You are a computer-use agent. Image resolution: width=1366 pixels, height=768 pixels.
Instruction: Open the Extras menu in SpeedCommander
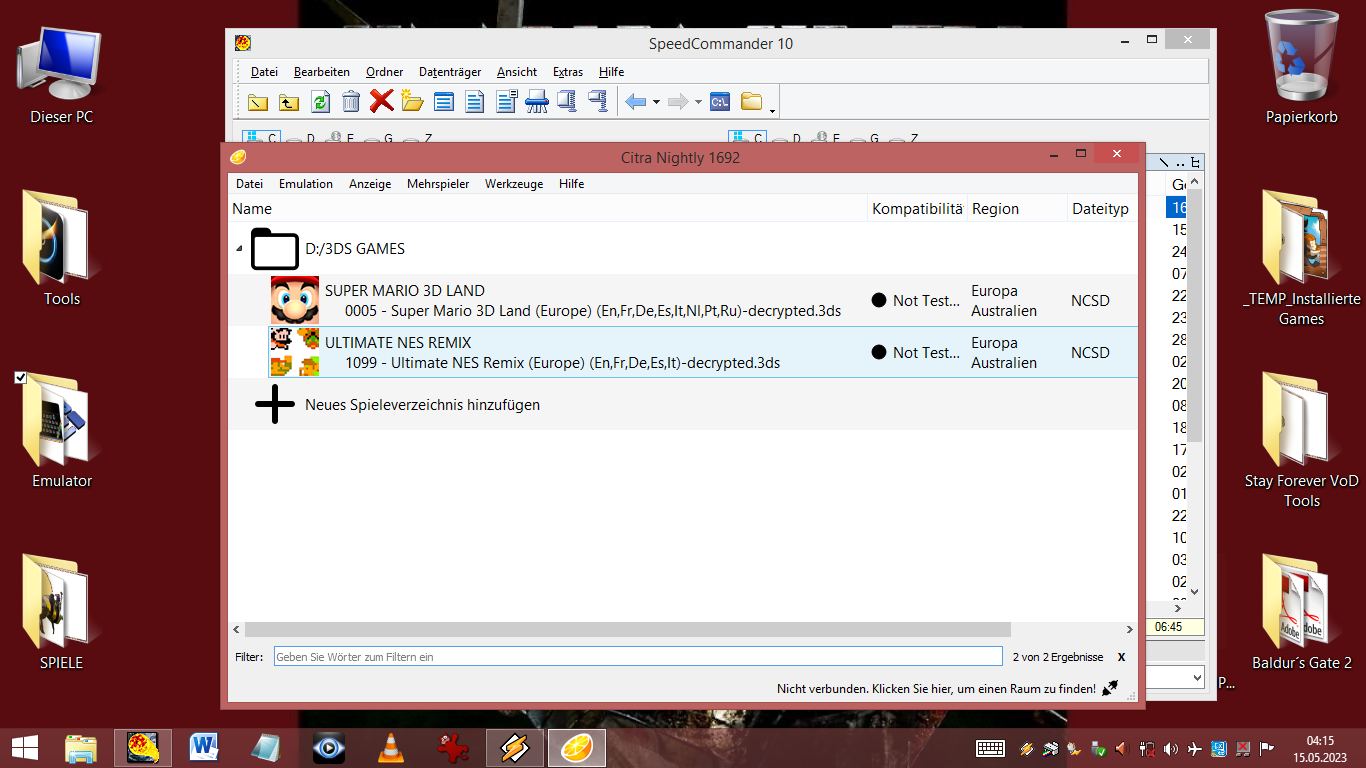click(568, 72)
